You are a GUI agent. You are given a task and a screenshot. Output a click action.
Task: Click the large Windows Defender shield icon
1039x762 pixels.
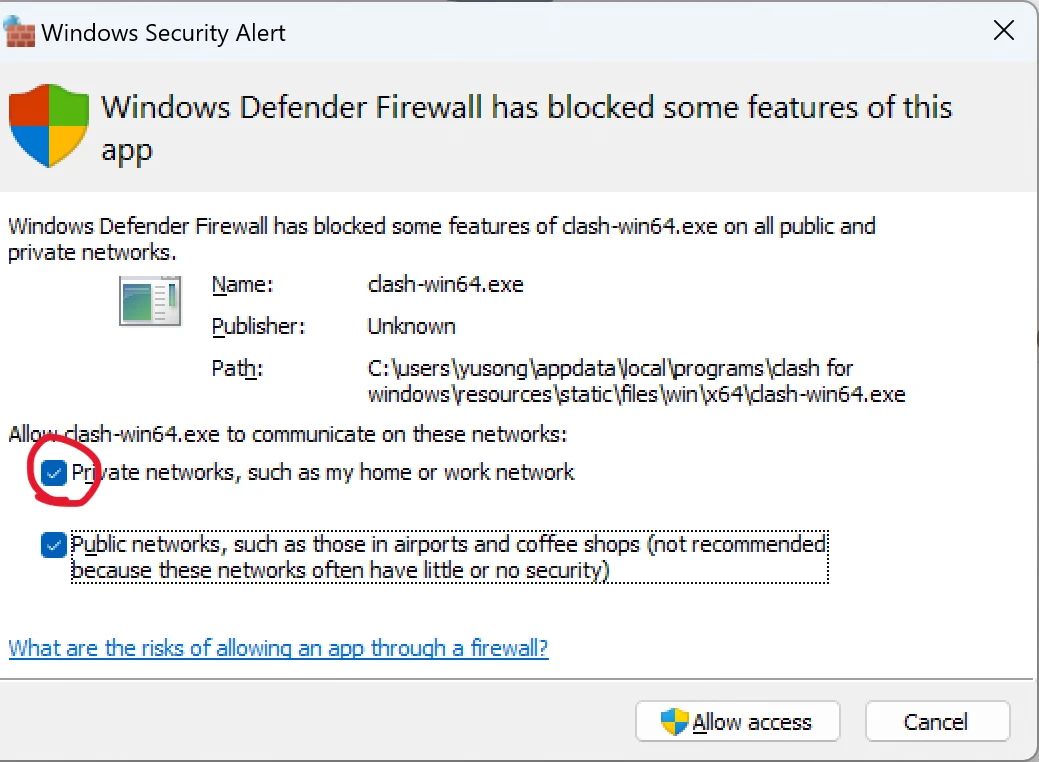pyautogui.click(x=49, y=125)
